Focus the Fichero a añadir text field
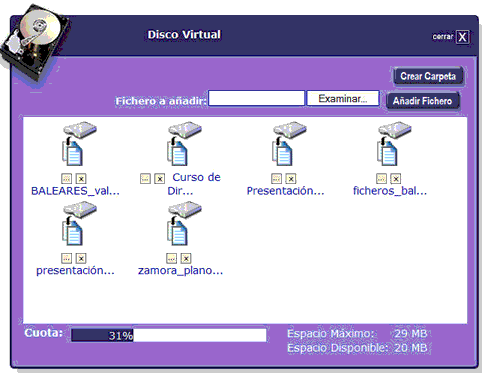Screen dimensions: 491x380 [256, 99]
